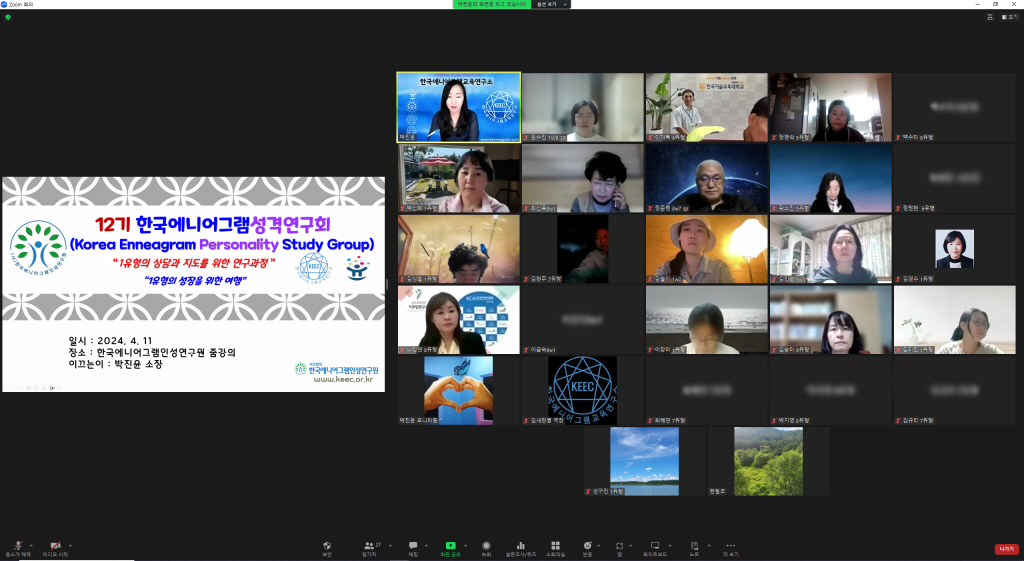Select the yellow-highlighted active speaker video tile
Viewport: 1024px width, 561px height.
click(x=458, y=107)
